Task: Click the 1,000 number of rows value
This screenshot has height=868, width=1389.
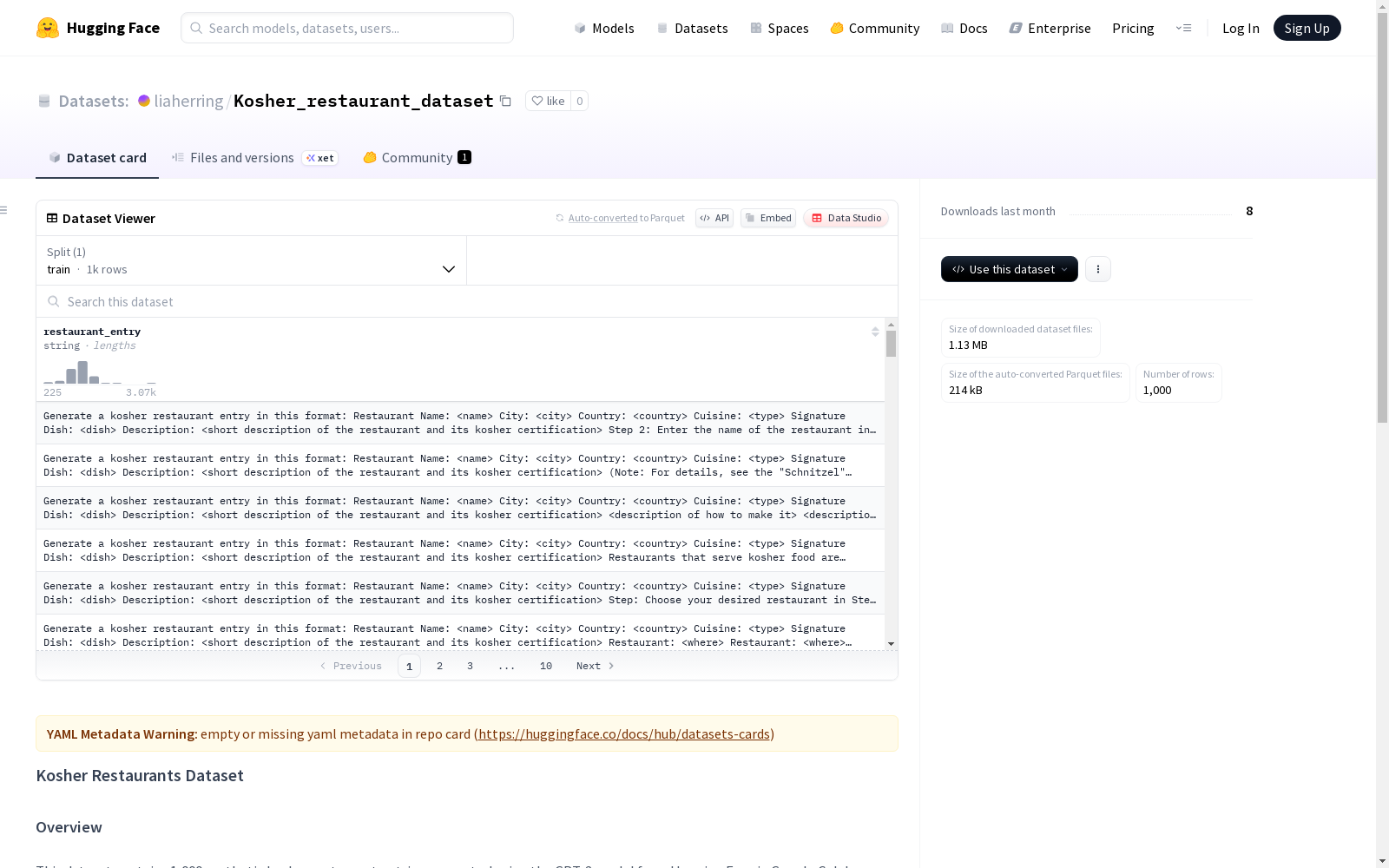Action: pyautogui.click(x=1157, y=390)
